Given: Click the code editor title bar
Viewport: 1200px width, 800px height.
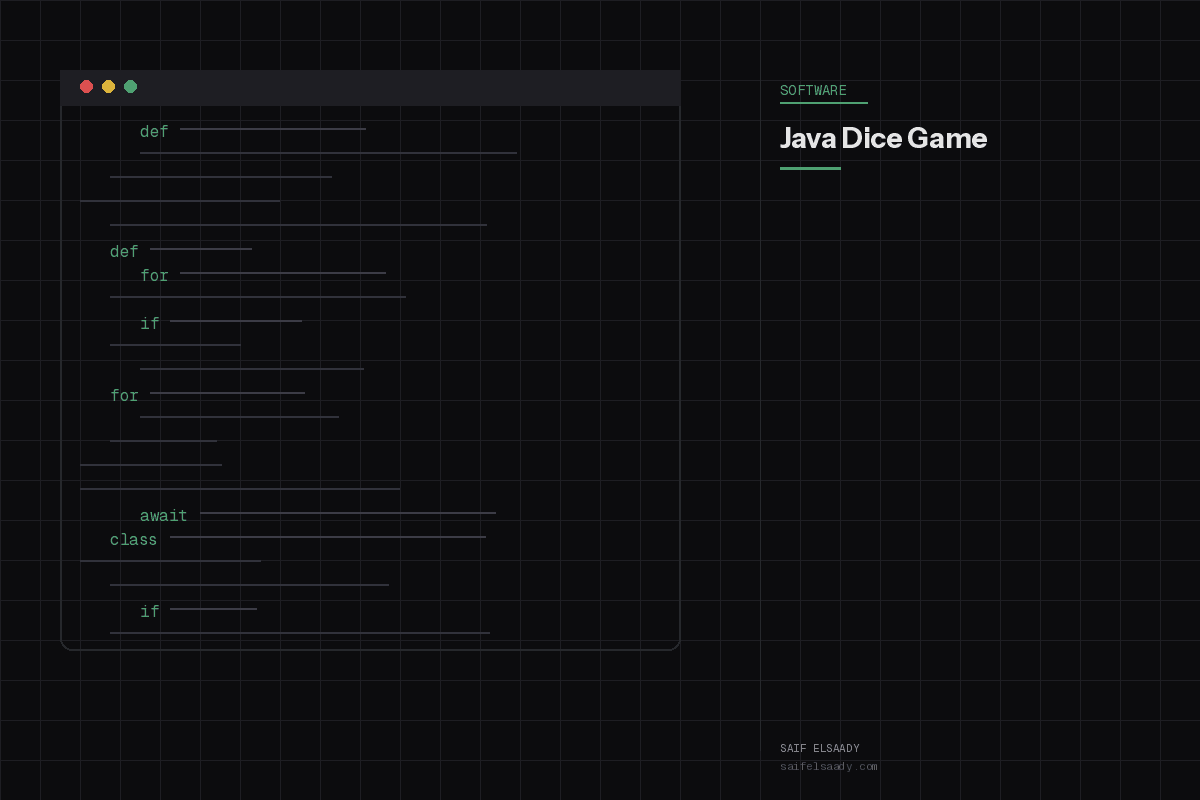Looking at the screenshot, I should tap(370, 87).
